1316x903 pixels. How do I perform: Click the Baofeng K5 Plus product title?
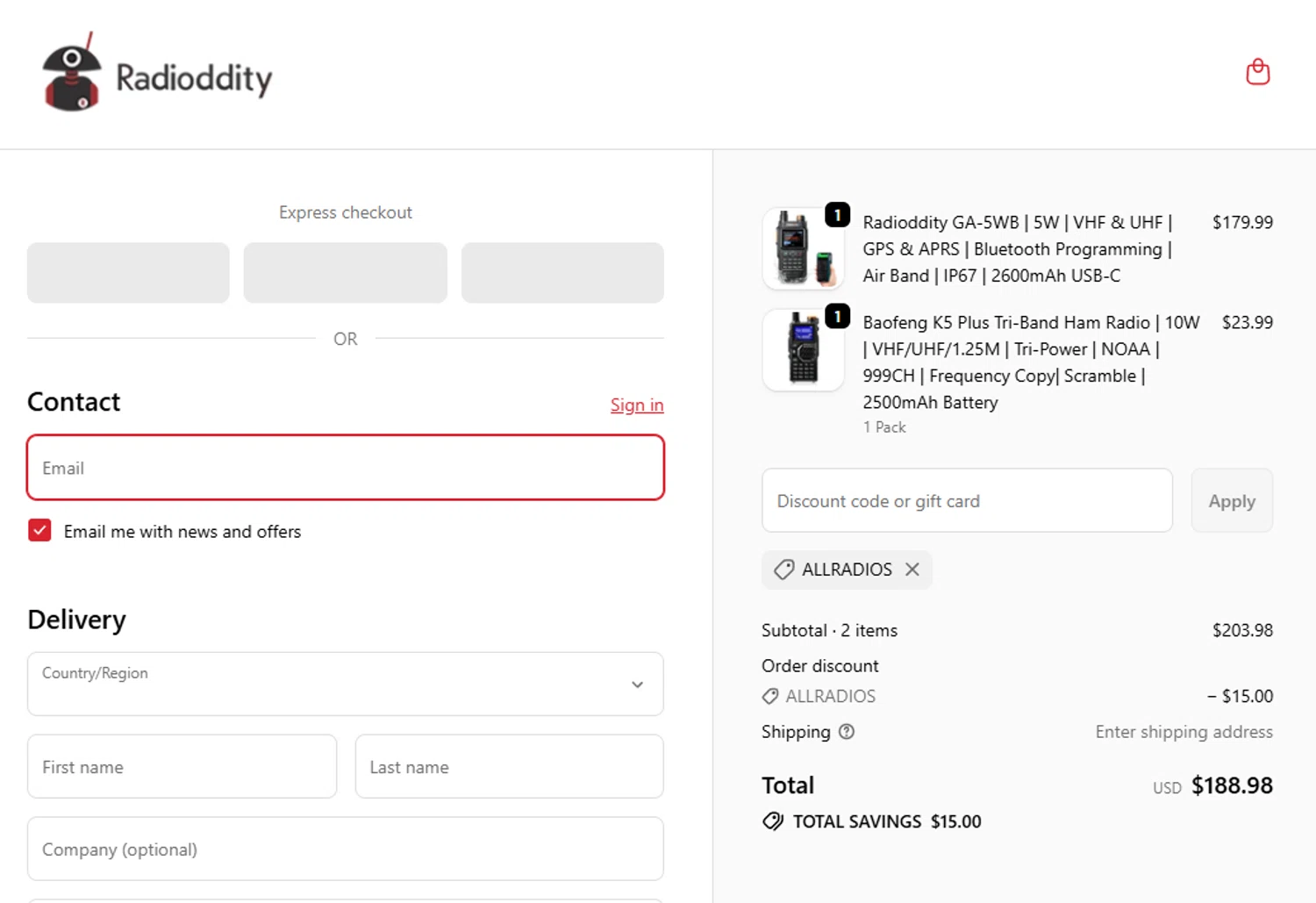tap(1031, 362)
